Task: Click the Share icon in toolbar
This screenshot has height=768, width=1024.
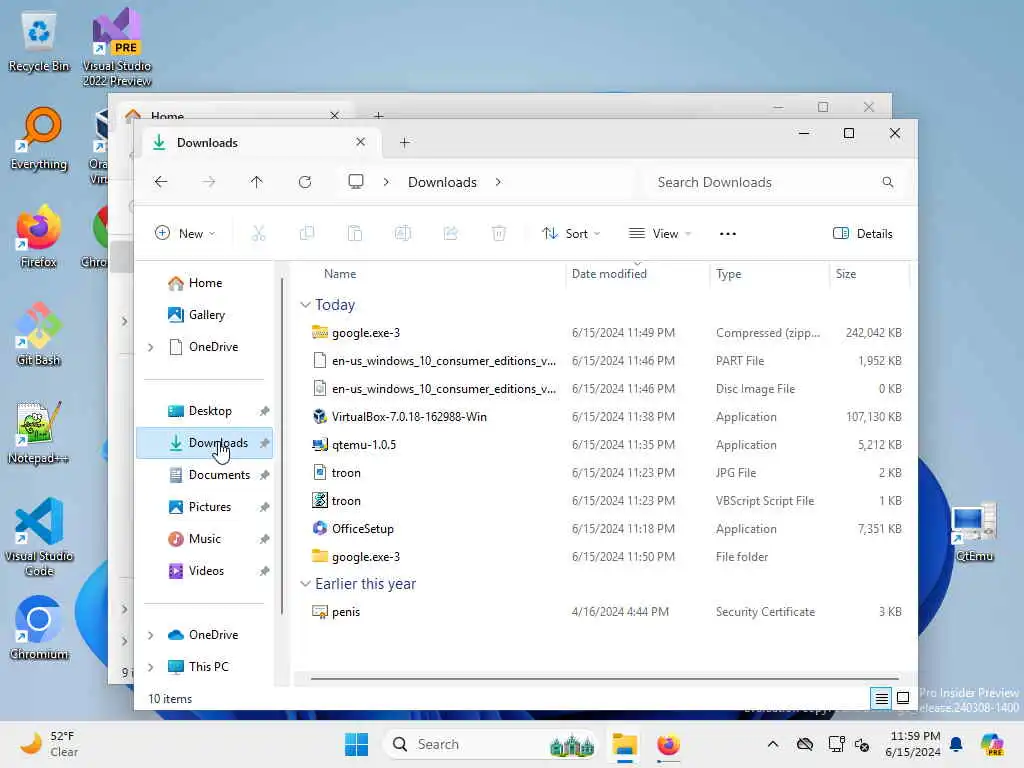Action: pyautogui.click(x=451, y=233)
